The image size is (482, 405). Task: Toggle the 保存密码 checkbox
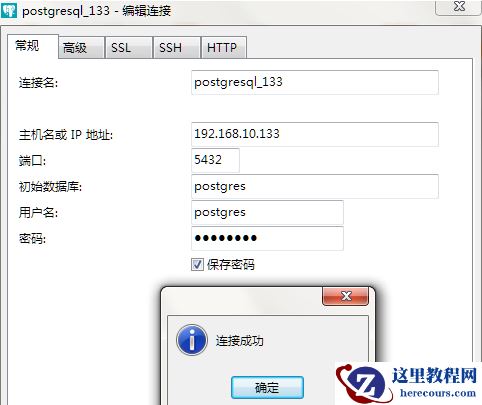197,265
